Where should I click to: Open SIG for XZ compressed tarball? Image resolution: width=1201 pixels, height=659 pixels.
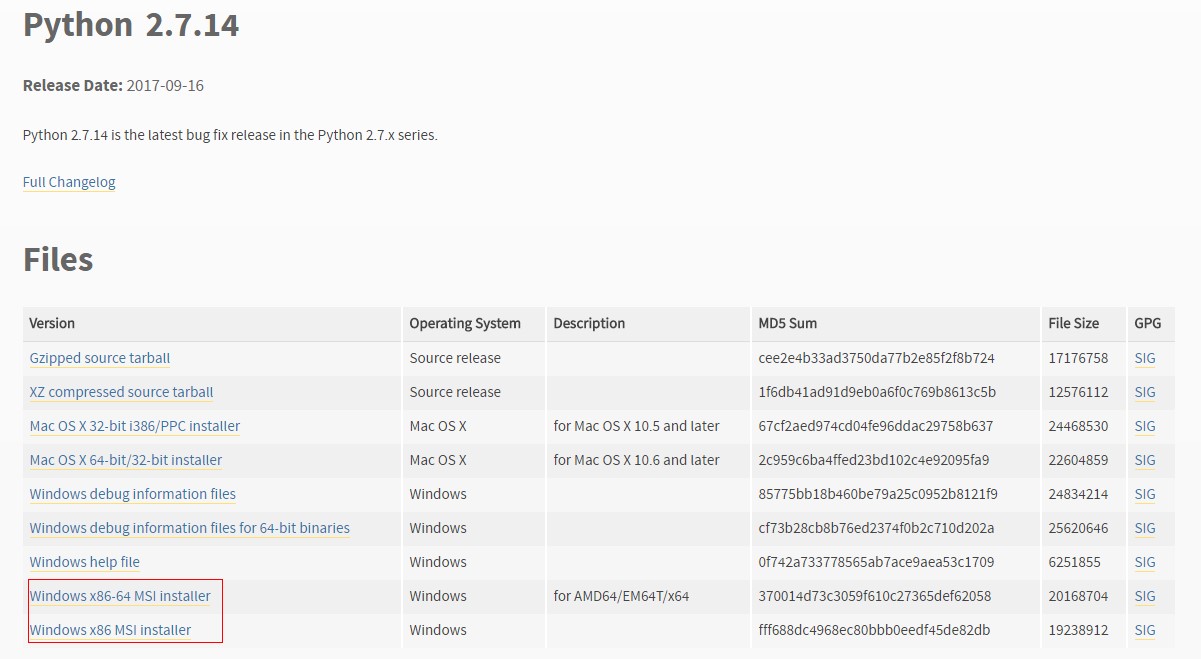(1145, 392)
